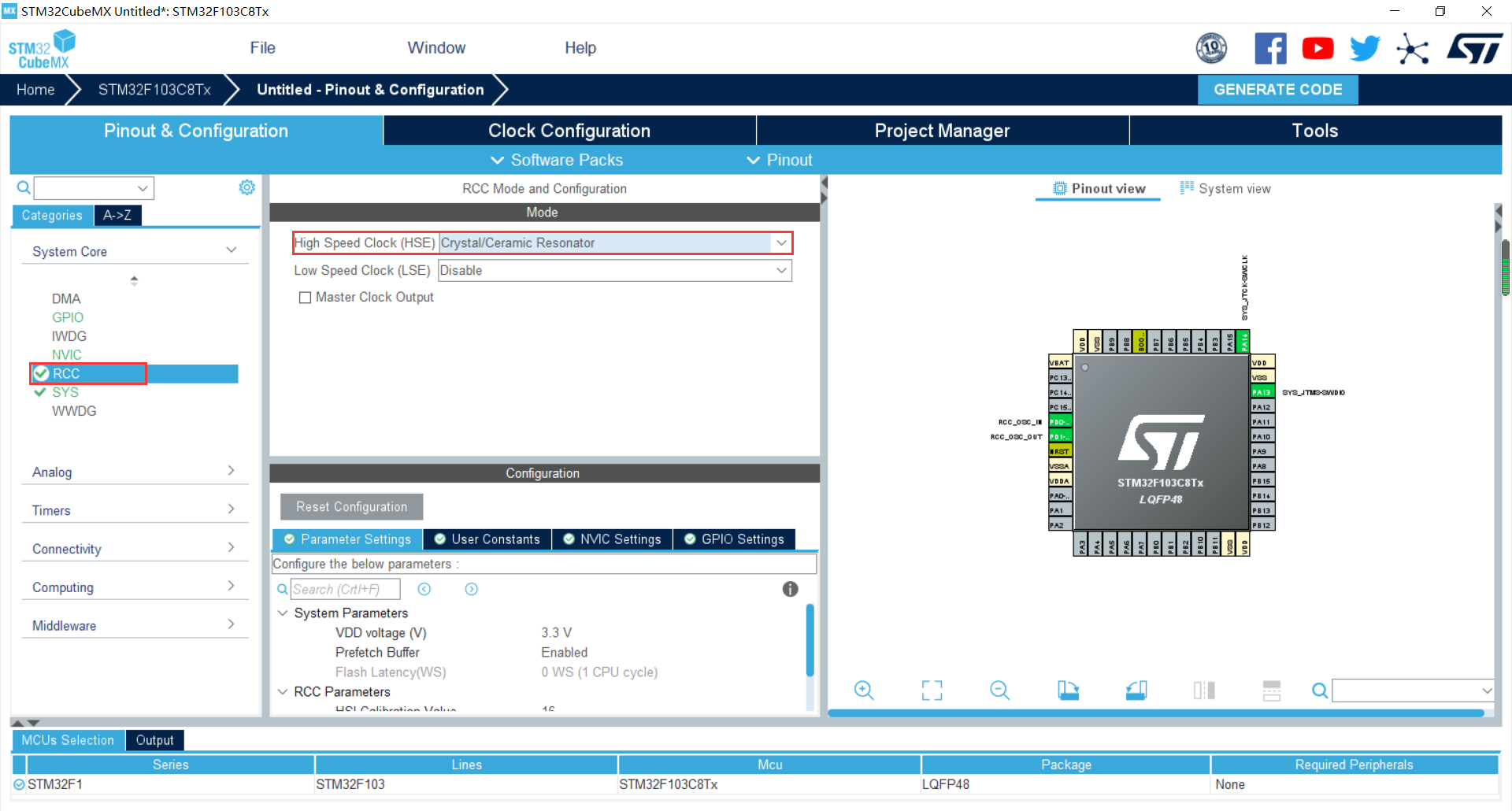The image size is (1512, 811).
Task: Click the Reset Configuration button
Action: pos(351,506)
